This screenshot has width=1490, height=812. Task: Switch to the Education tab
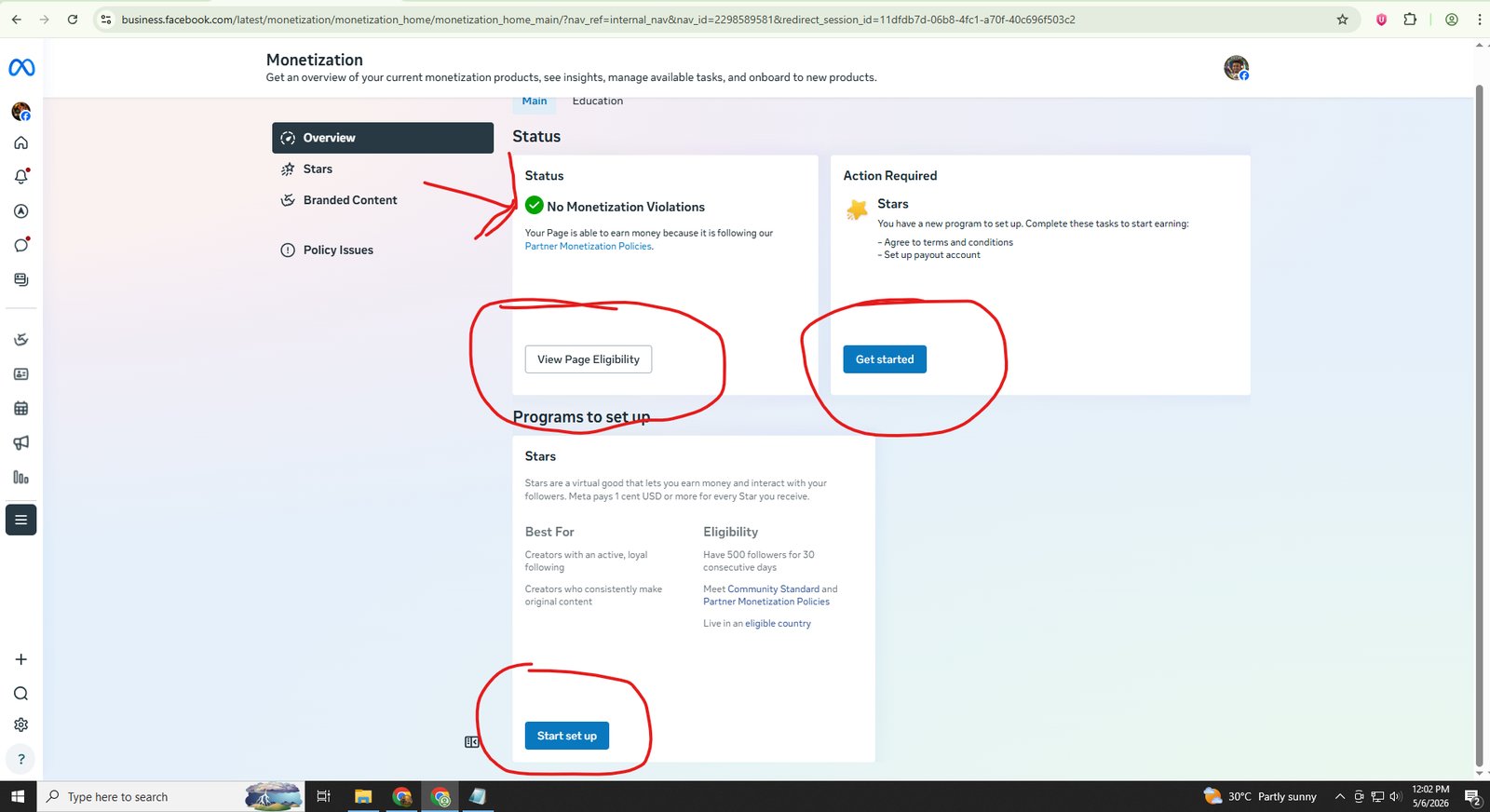click(597, 101)
